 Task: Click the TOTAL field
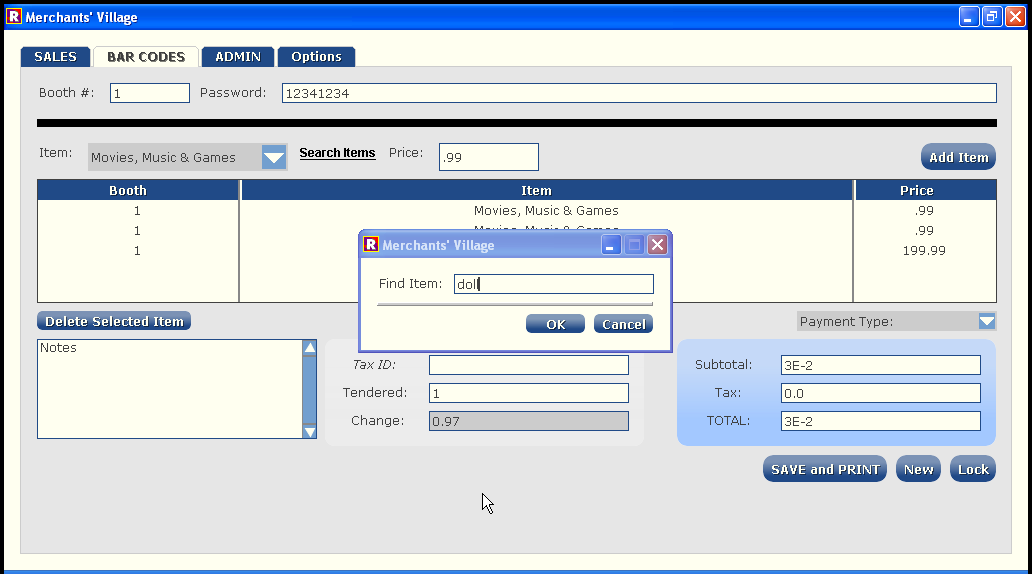[x=881, y=421]
